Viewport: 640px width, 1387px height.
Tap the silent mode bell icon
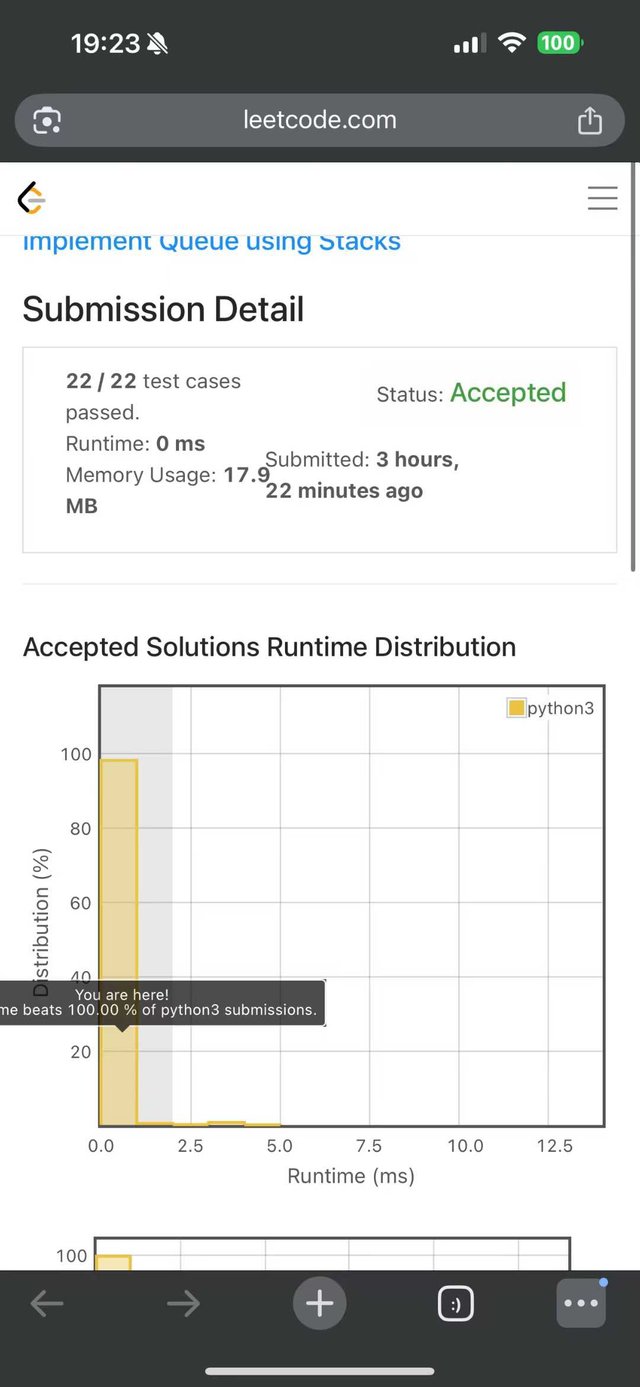(x=158, y=43)
